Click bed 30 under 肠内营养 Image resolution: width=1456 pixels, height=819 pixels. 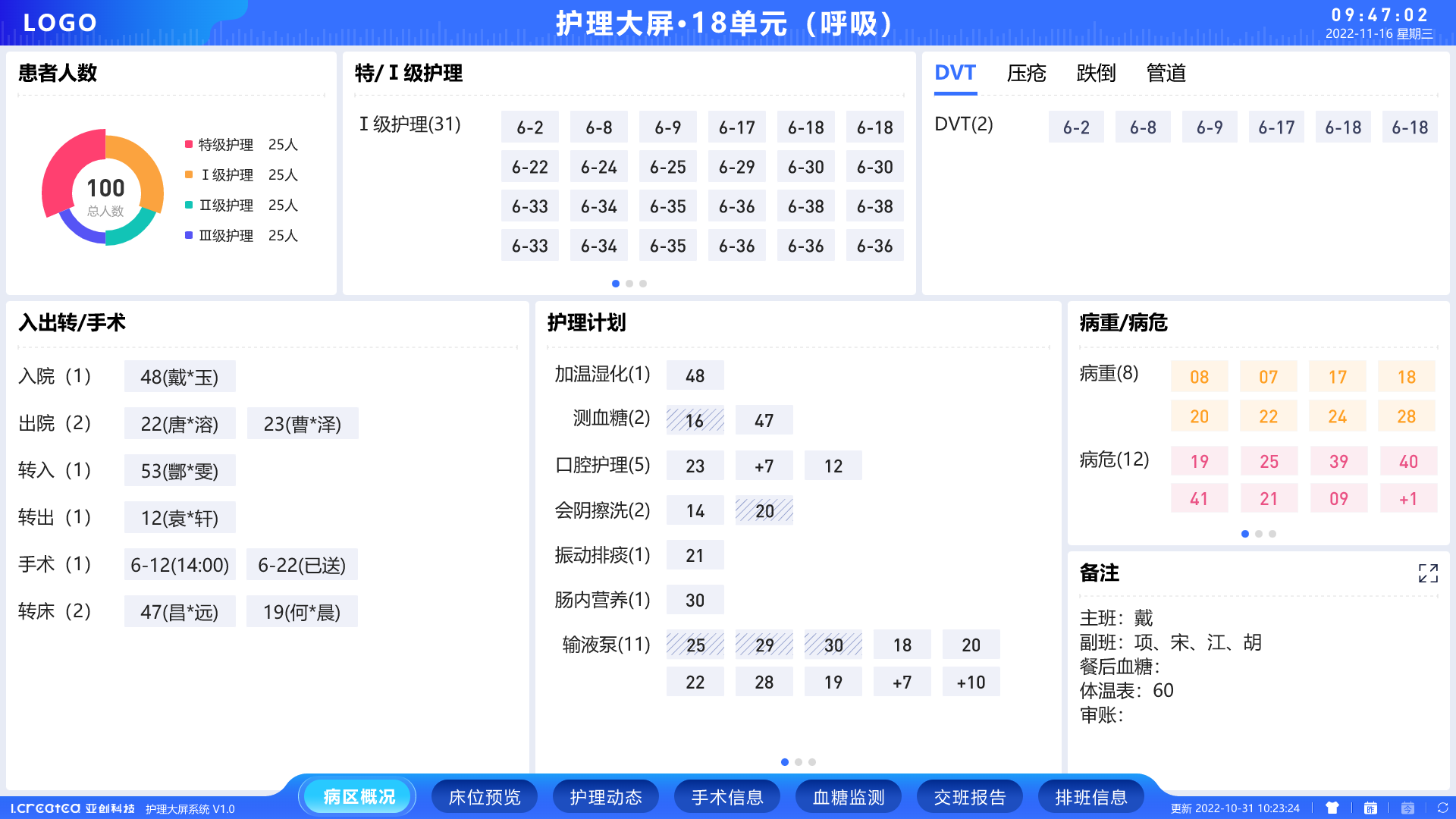tap(695, 601)
